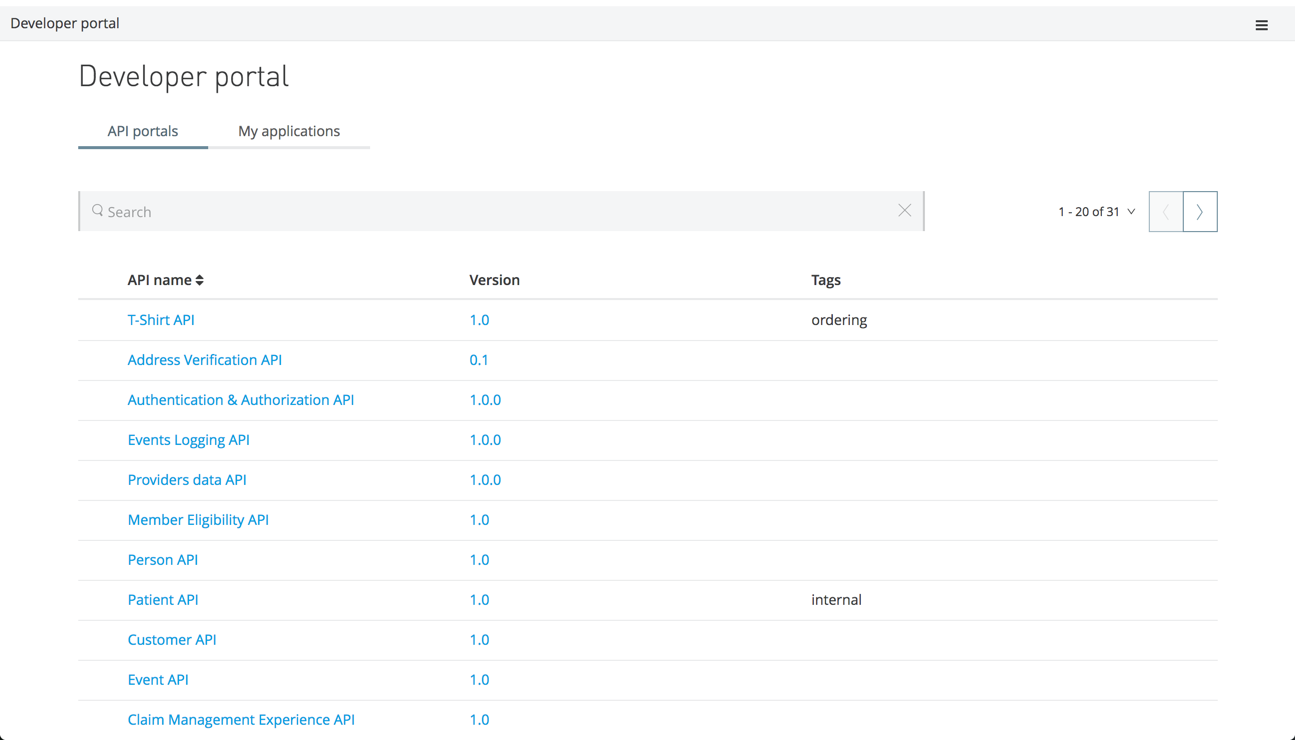Clear the search field with the X icon
Image resolution: width=1295 pixels, height=740 pixels.
[905, 210]
